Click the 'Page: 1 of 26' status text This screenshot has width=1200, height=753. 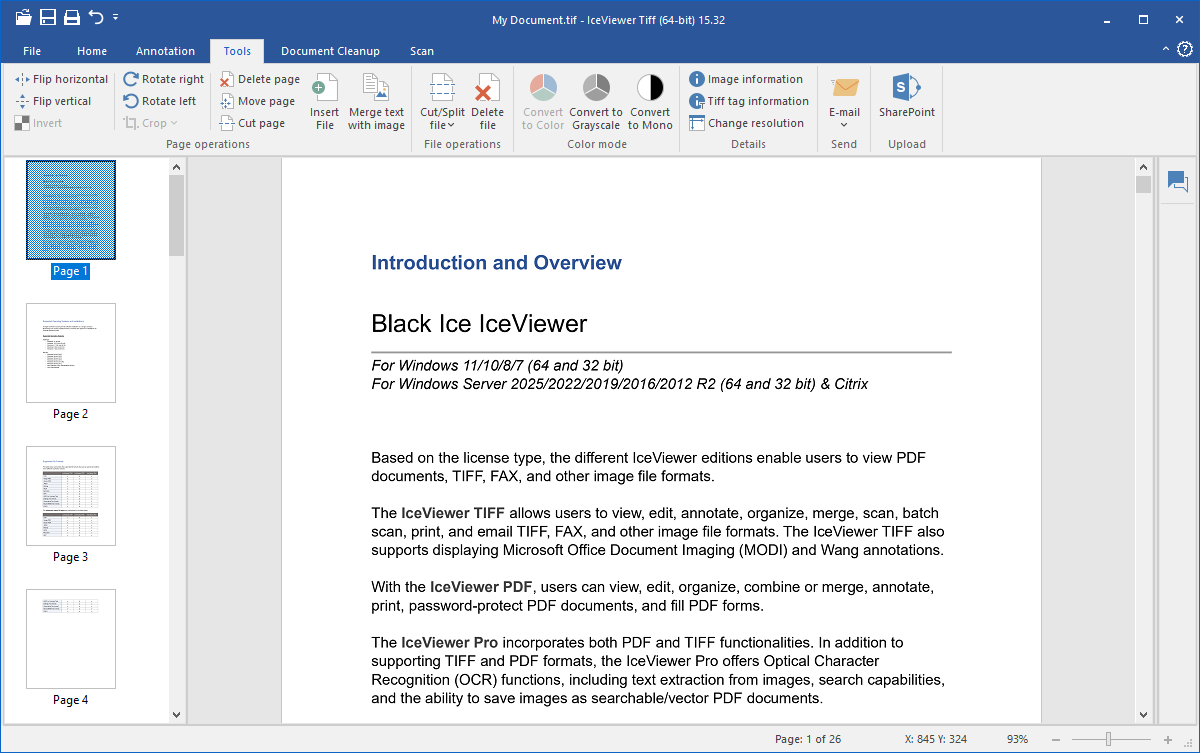[810, 739]
